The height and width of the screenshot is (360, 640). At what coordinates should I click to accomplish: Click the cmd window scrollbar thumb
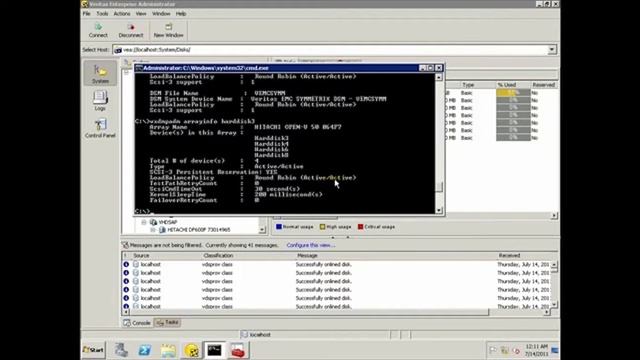[439, 187]
